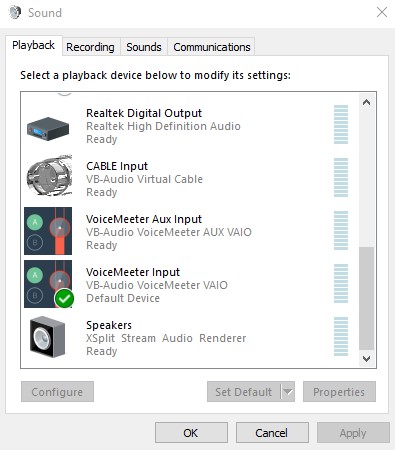Click the VoiceMeeter Input default device icon
The height and width of the screenshot is (450, 395).
[48, 284]
